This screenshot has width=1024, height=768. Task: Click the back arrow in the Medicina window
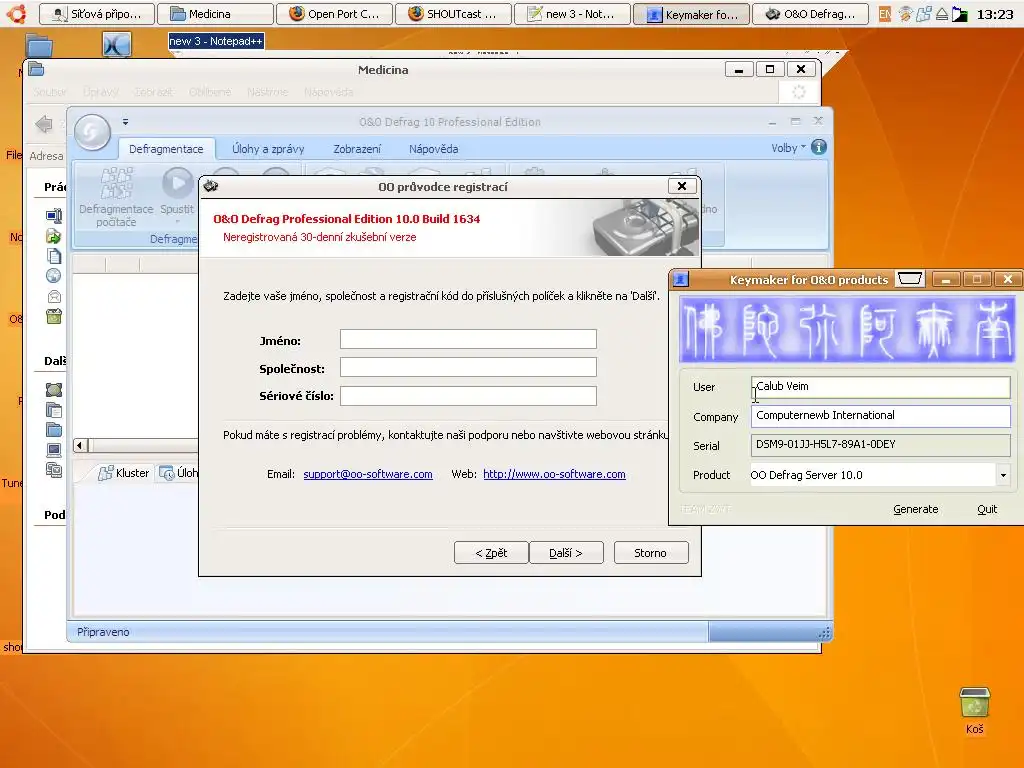pyautogui.click(x=44, y=124)
